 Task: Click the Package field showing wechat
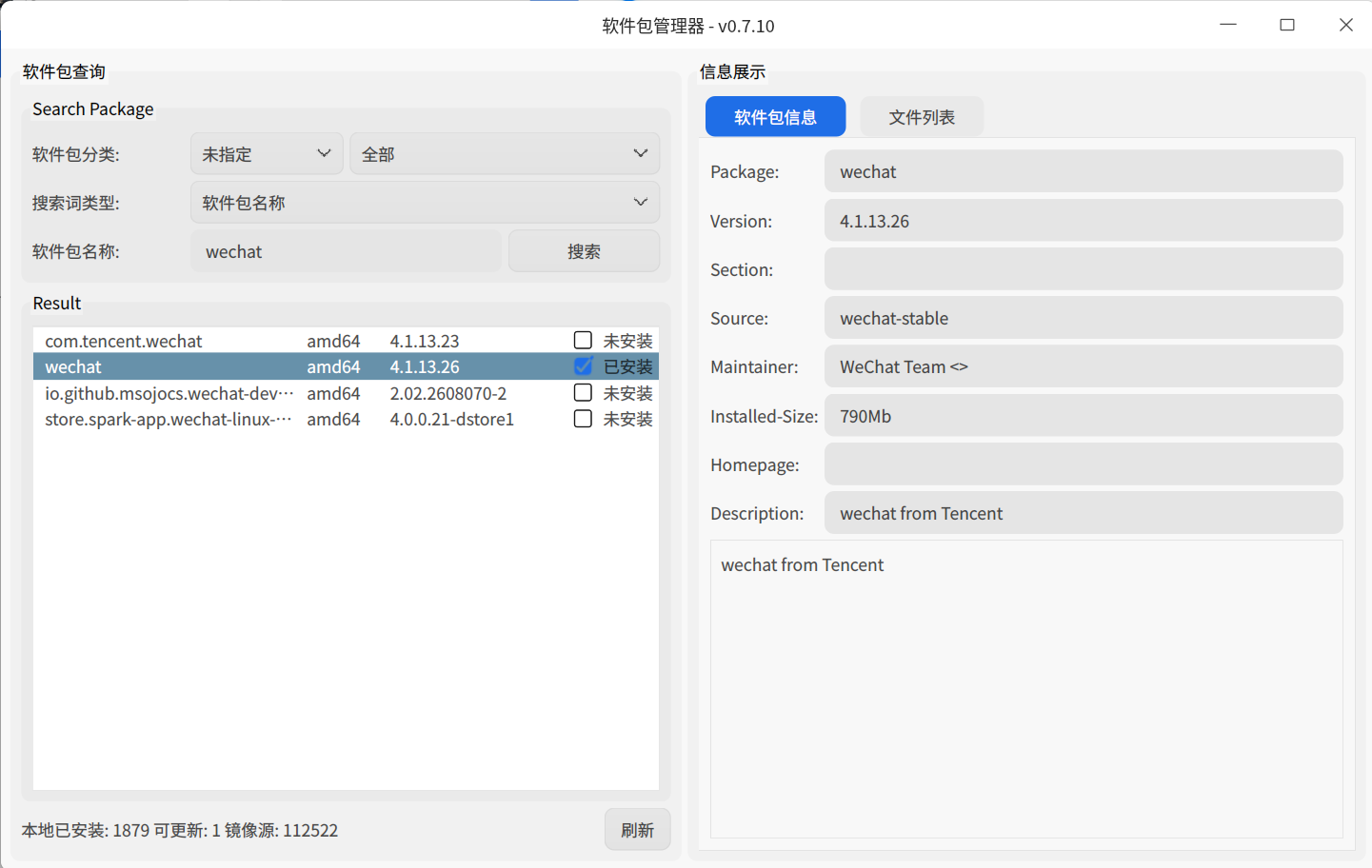tap(1084, 171)
